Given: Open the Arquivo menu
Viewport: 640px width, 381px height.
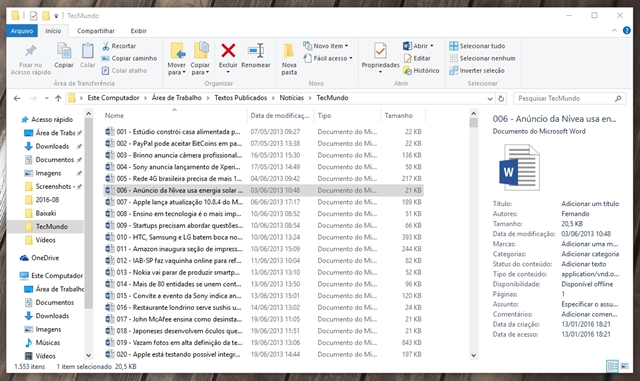Looking at the screenshot, I should [x=22, y=31].
